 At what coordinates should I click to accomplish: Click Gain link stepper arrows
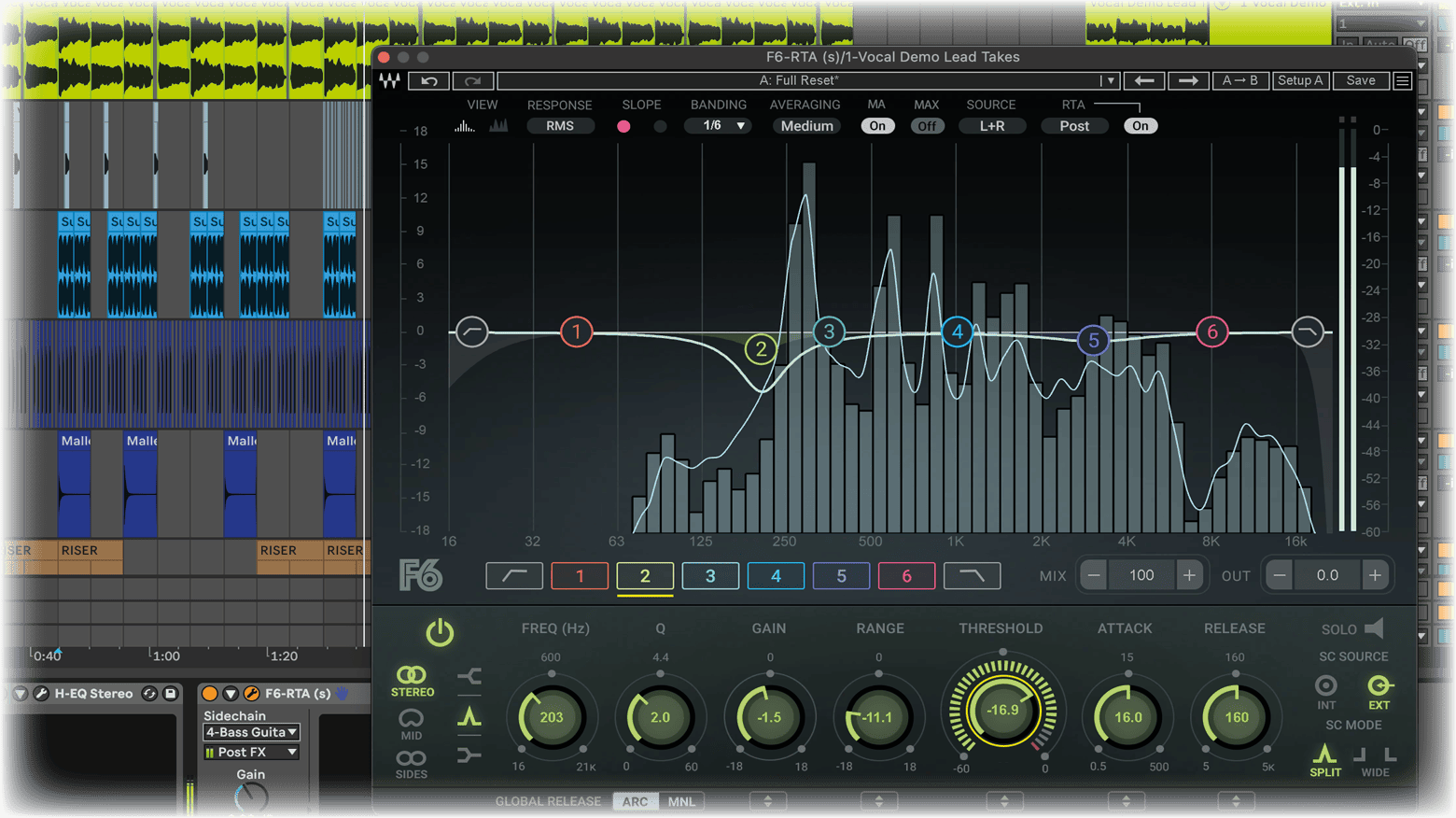(768, 801)
